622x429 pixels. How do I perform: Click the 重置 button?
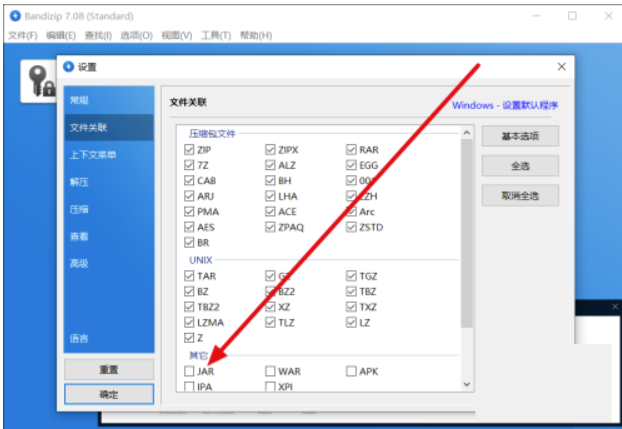click(109, 369)
